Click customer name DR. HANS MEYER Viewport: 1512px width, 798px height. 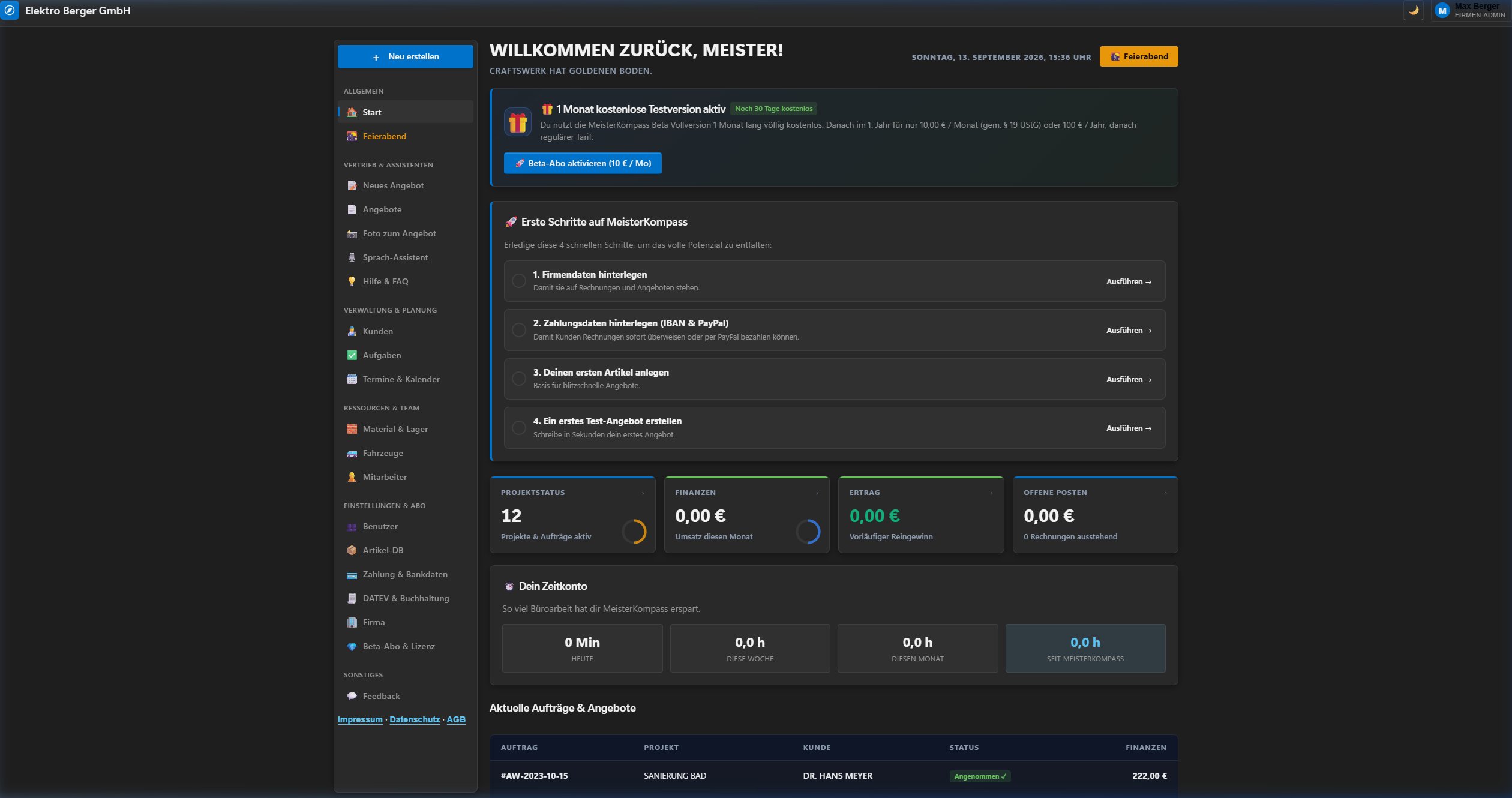click(x=838, y=776)
